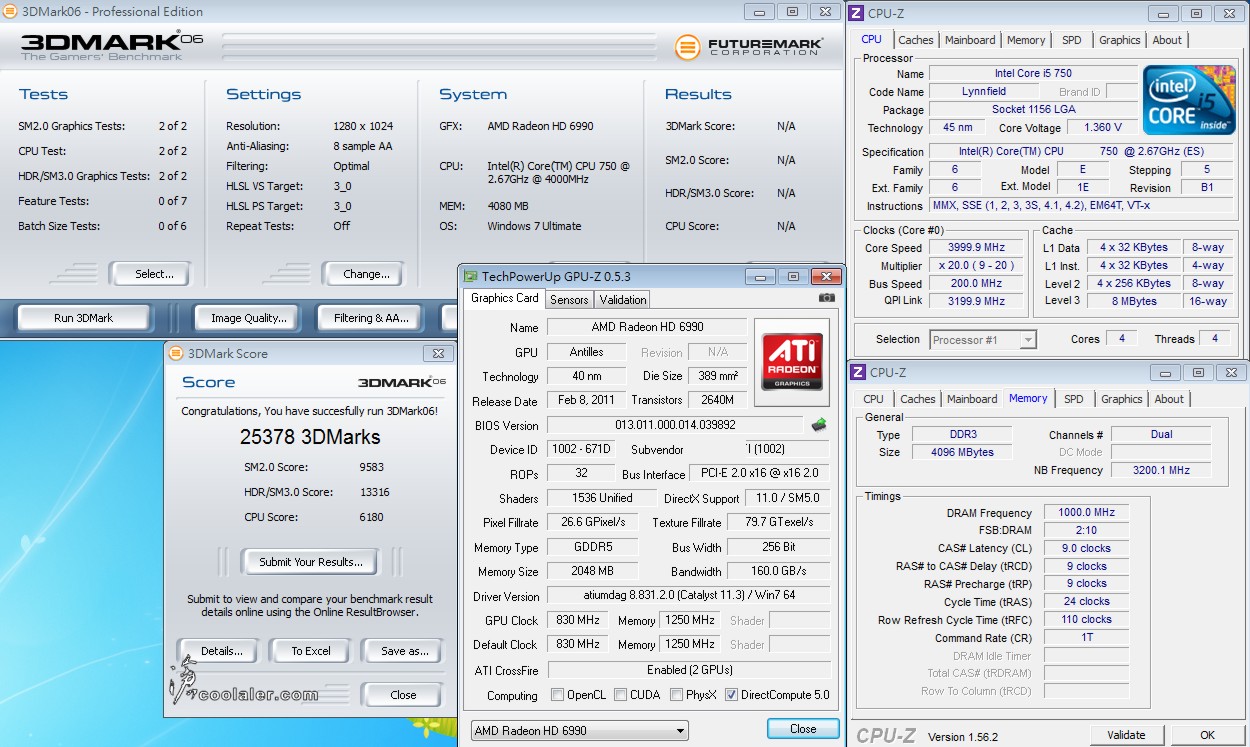The height and width of the screenshot is (747, 1250).
Task: Open SPD tab in upper CPU-Z window
Action: 1072,40
